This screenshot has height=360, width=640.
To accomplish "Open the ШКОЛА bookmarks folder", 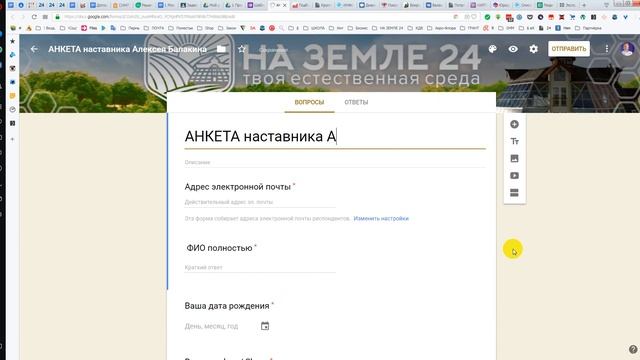I will 314,28.
